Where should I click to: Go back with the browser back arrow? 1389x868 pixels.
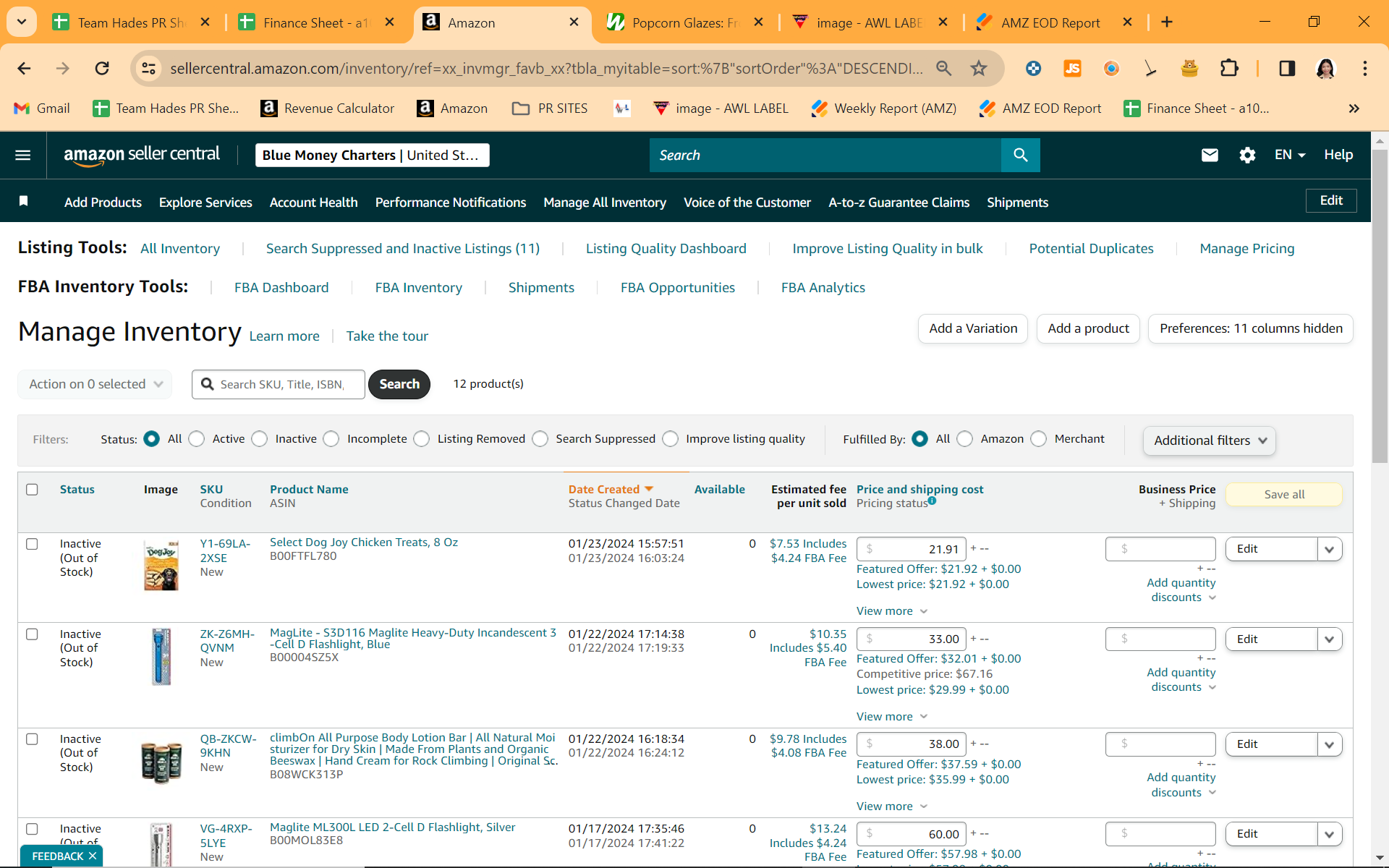click(24, 69)
